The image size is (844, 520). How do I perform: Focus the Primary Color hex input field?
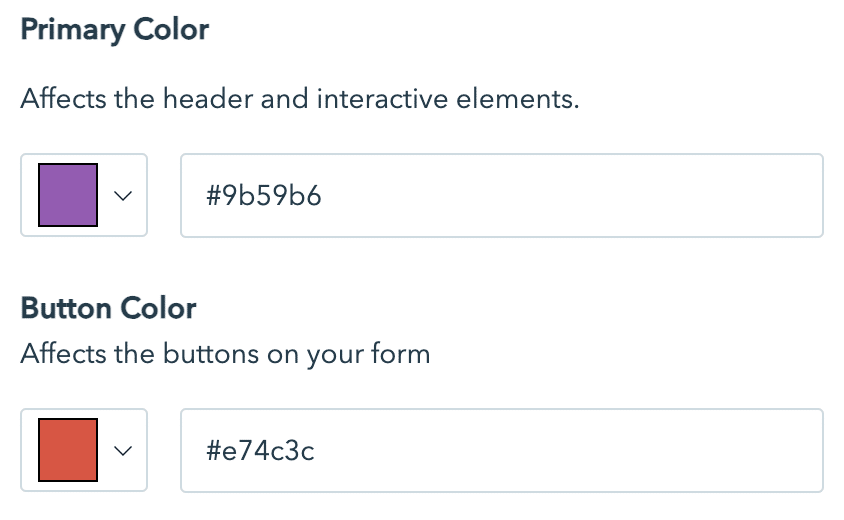501,195
